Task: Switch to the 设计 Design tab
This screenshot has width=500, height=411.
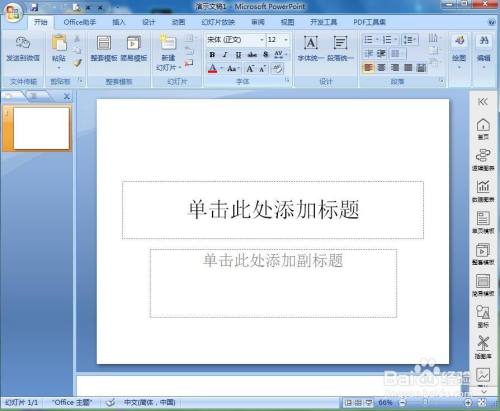Action: pos(148,22)
